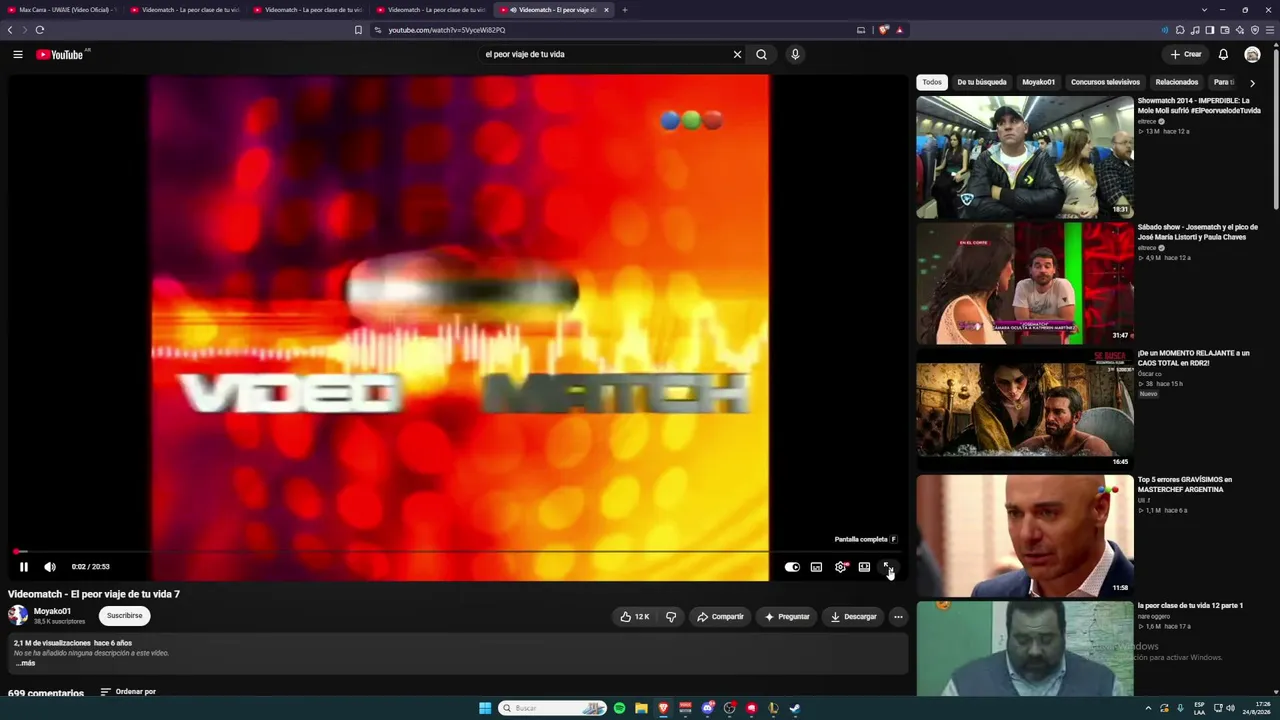Start voice search with the microphone
The image size is (1280, 720).
795,55
